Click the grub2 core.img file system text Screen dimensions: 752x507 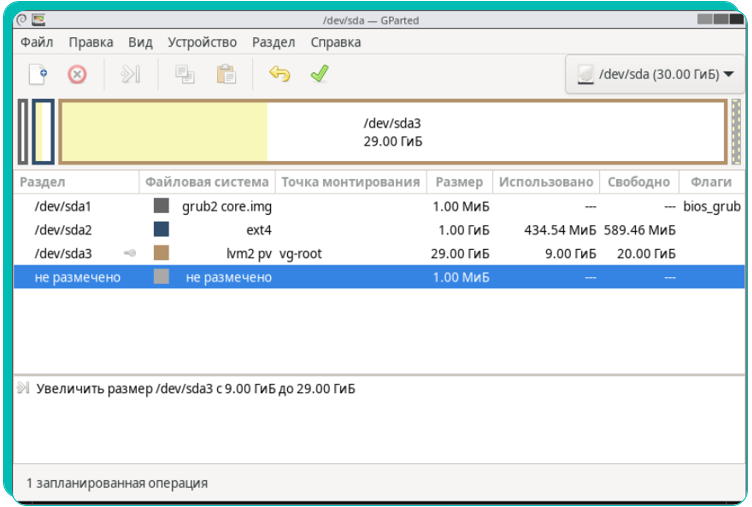pyautogui.click(x=227, y=207)
